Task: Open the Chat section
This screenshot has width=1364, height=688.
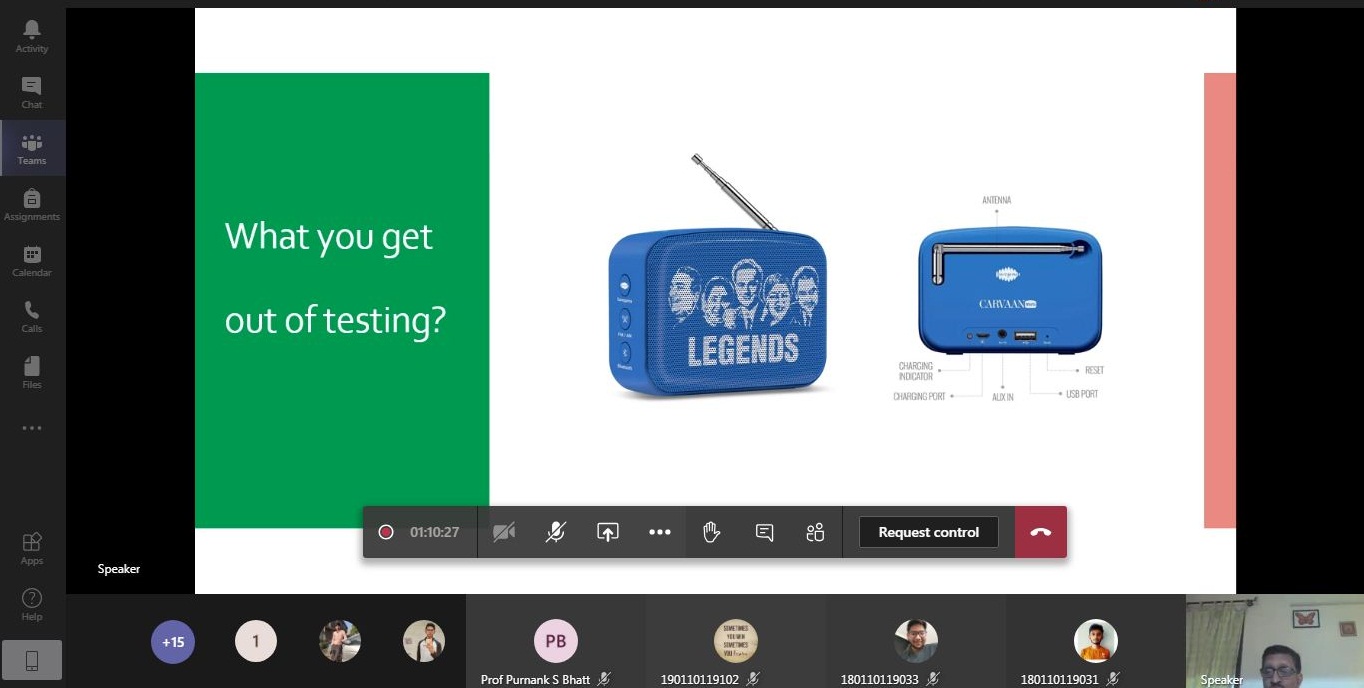Action: 32,92
